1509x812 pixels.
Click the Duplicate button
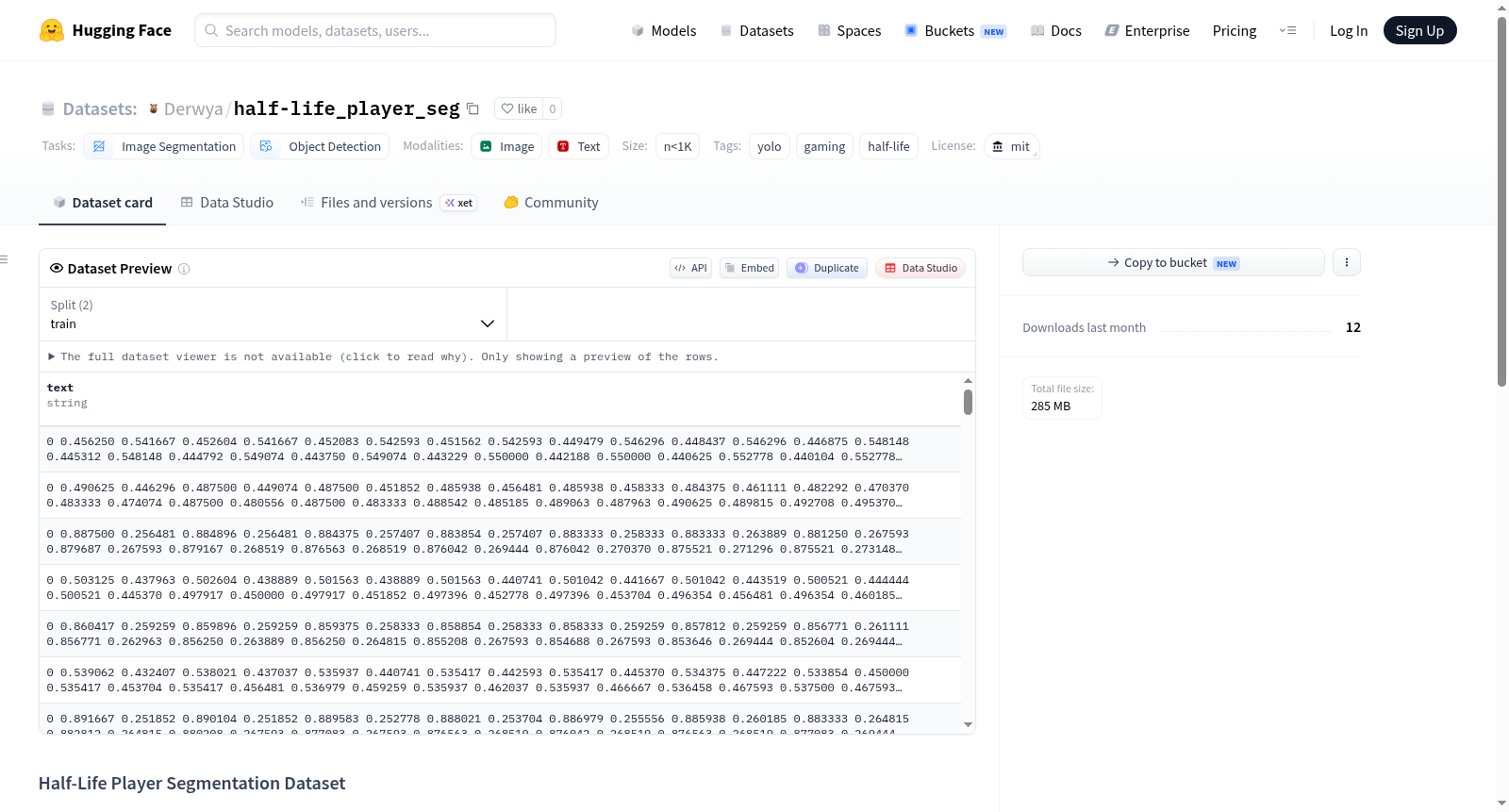[x=827, y=268]
